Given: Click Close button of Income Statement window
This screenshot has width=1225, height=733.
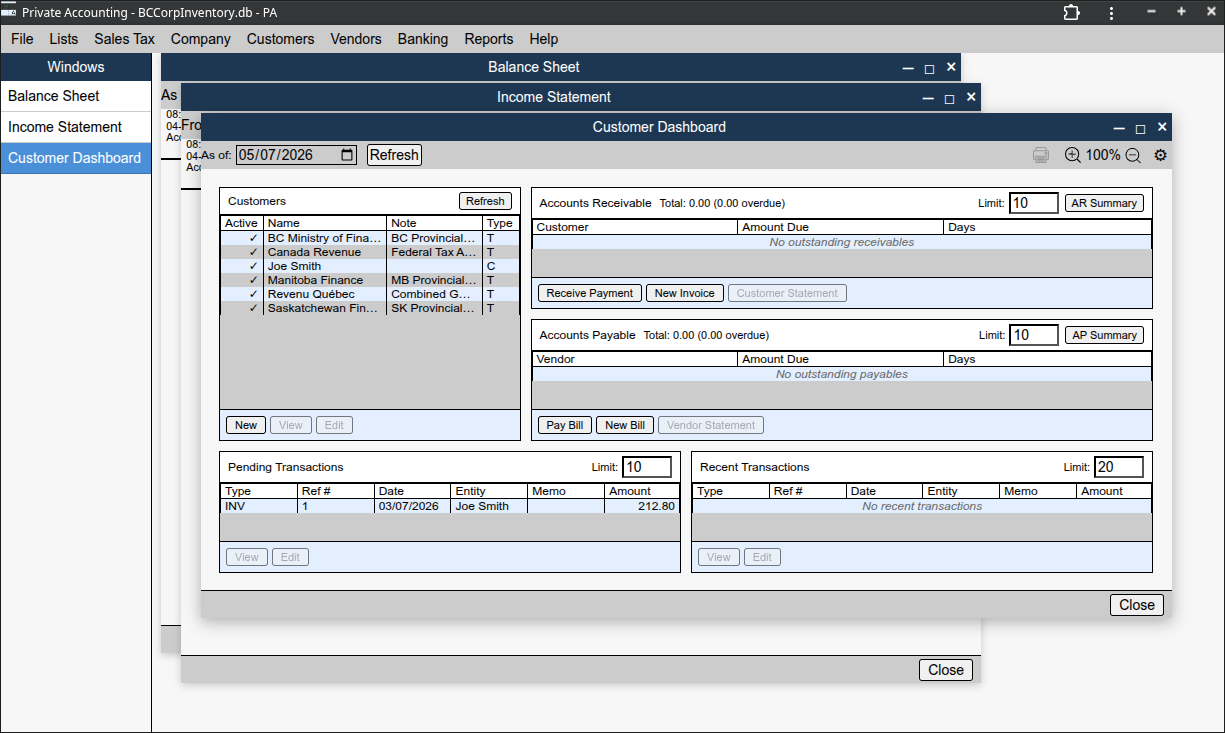Looking at the screenshot, I should click(946, 670).
